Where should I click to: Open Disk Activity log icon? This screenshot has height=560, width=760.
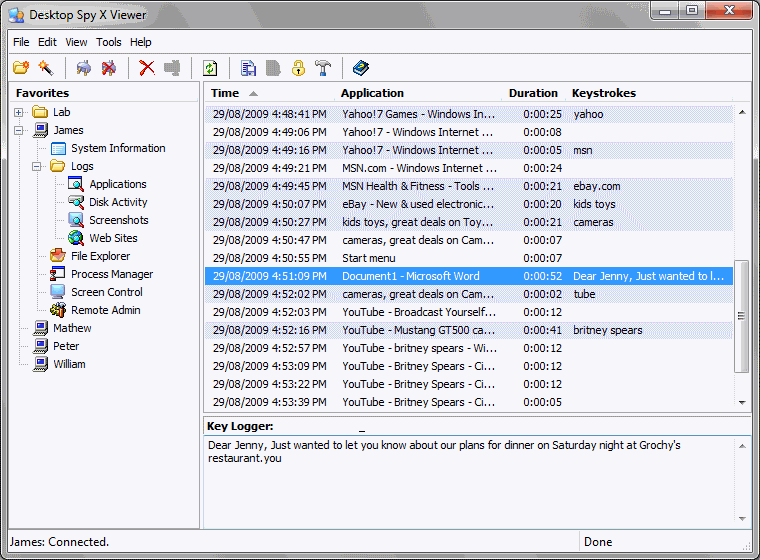[76, 202]
